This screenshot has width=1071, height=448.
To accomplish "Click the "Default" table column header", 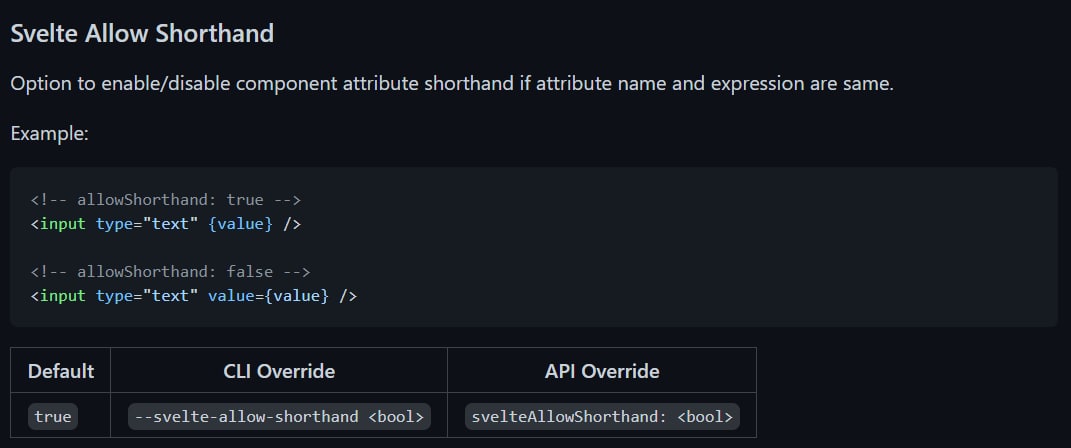I will (x=61, y=371).
